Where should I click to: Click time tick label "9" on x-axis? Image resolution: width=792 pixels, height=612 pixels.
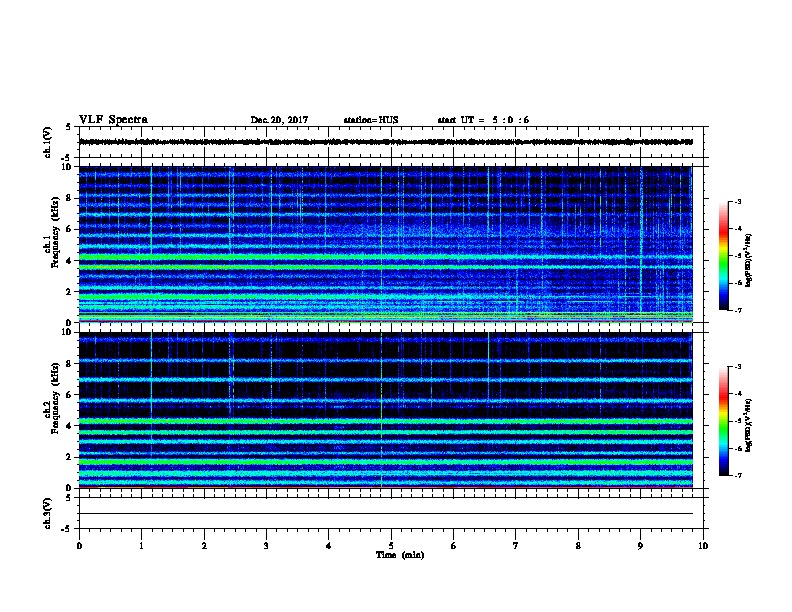(x=640, y=545)
